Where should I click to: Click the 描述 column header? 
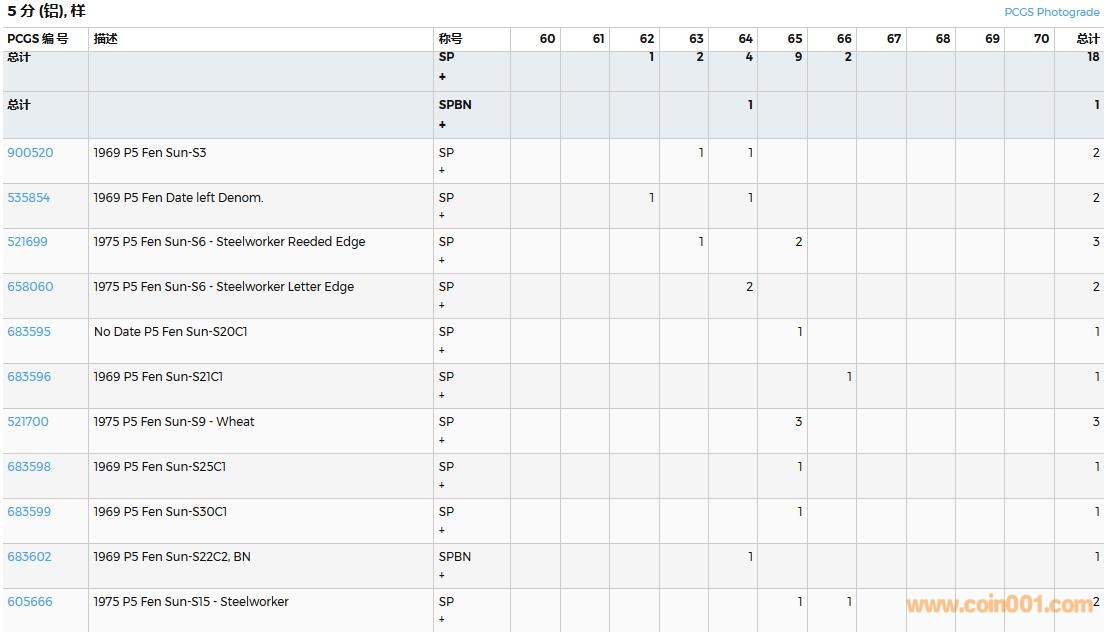coord(106,39)
